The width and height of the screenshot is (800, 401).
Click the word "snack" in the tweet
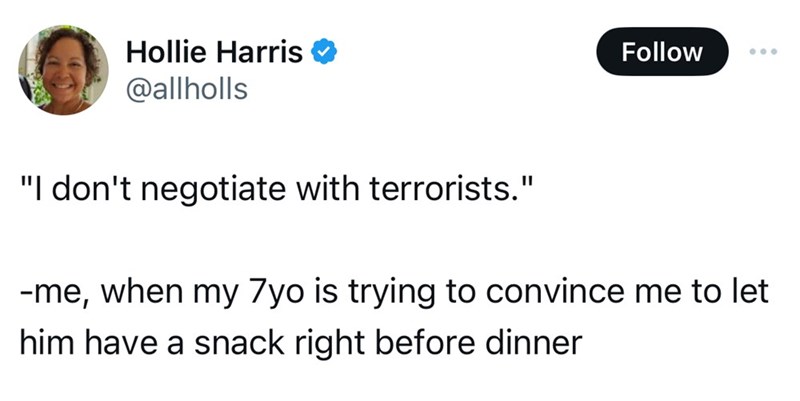coord(220,343)
